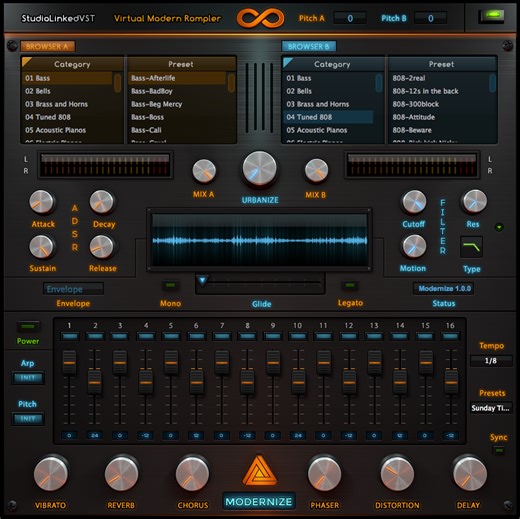Image resolution: width=520 pixels, height=519 pixels.
Task: Click the Pitch INIT button
Action: pyautogui.click(x=28, y=419)
